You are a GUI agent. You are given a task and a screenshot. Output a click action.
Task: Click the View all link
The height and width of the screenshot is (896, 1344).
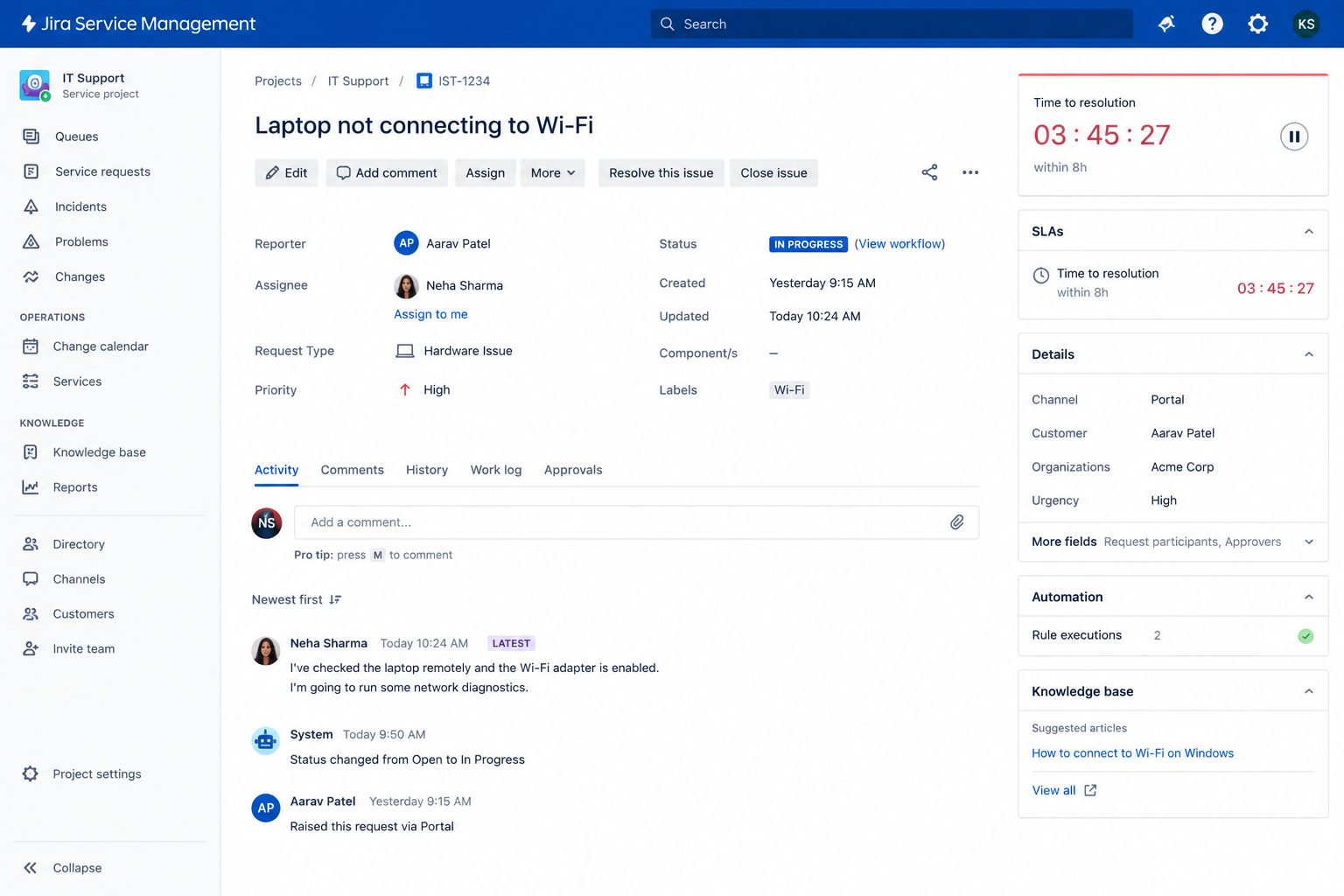tap(1053, 790)
